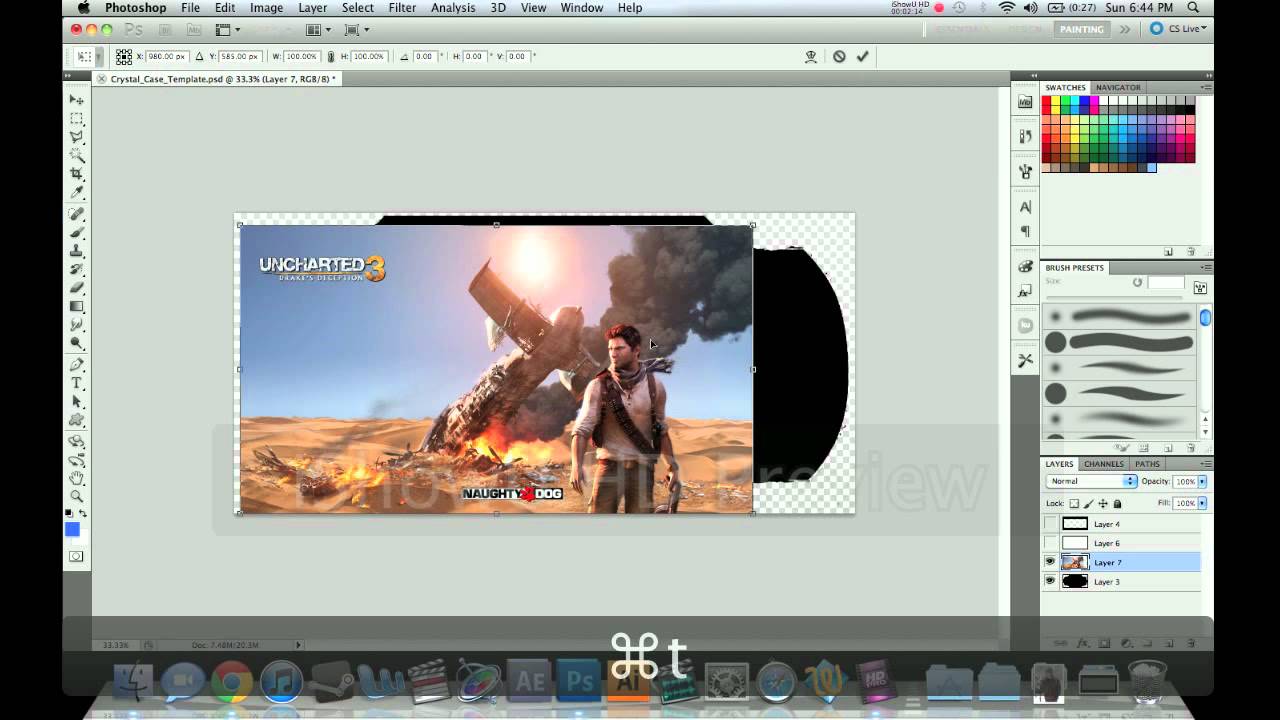Open the Arrange Documents dropdown
Viewport: 1280px width, 720px height.
tap(319, 30)
